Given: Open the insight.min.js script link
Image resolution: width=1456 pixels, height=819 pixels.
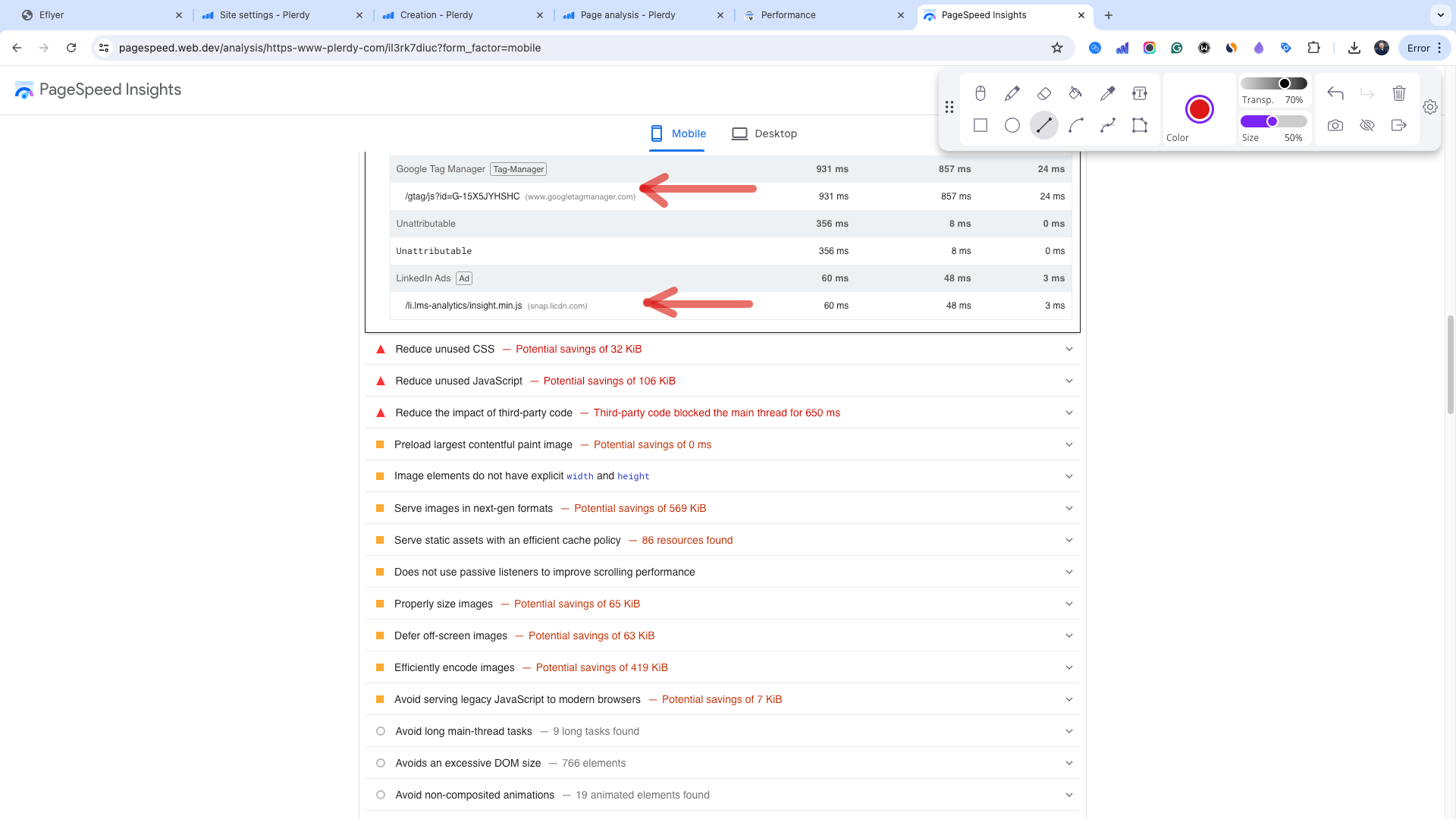Looking at the screenshot, I should tap(463, 306).
